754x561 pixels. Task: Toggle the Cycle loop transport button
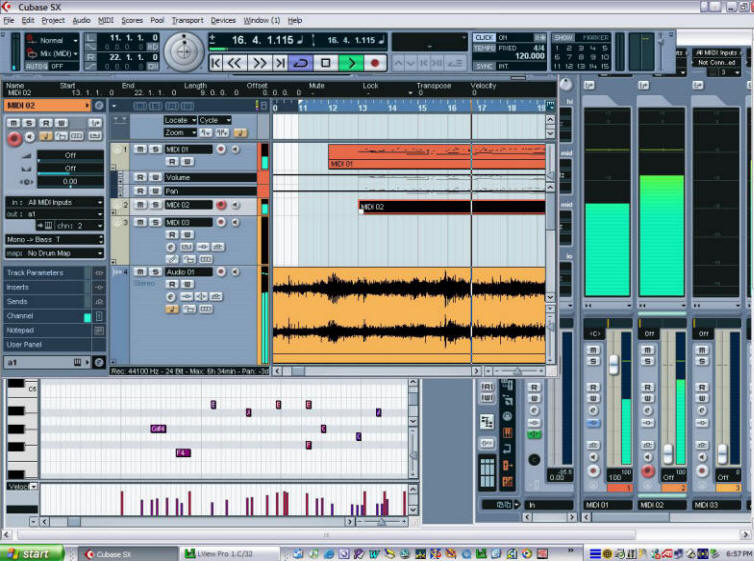click(300, 62)
